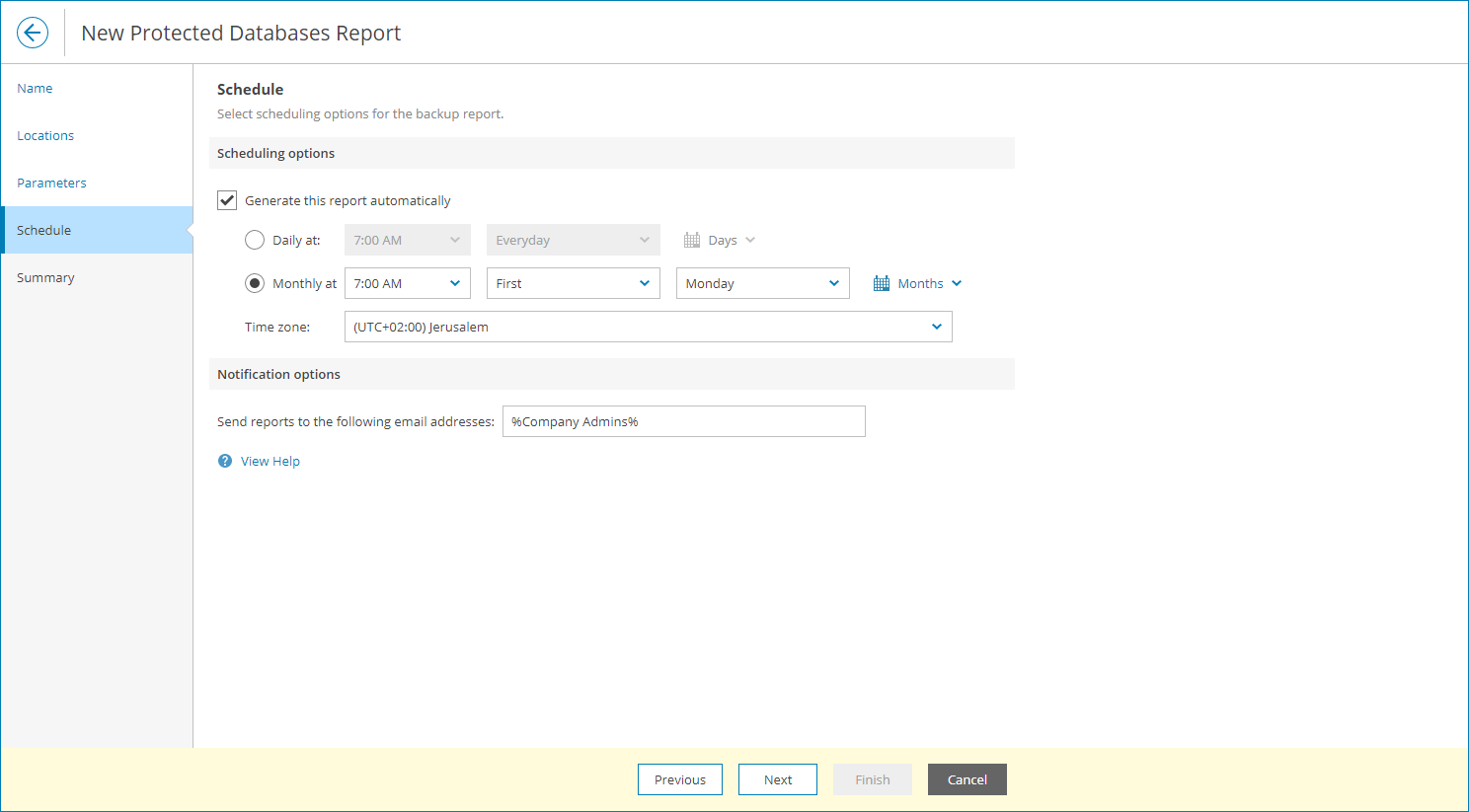Select the Monthly at radio button
The height and width of the screenshot is (812, 1469).
255,283
